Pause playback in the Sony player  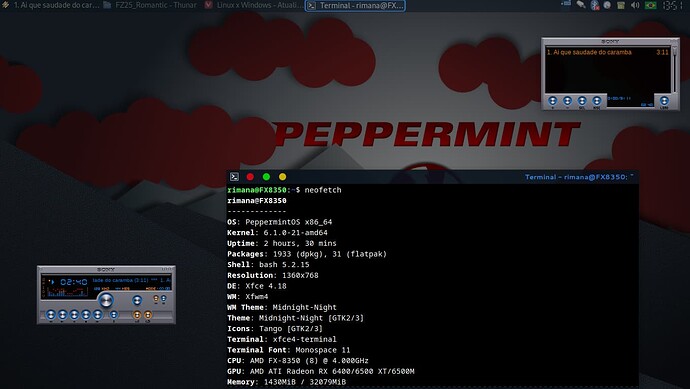(74, 315)
